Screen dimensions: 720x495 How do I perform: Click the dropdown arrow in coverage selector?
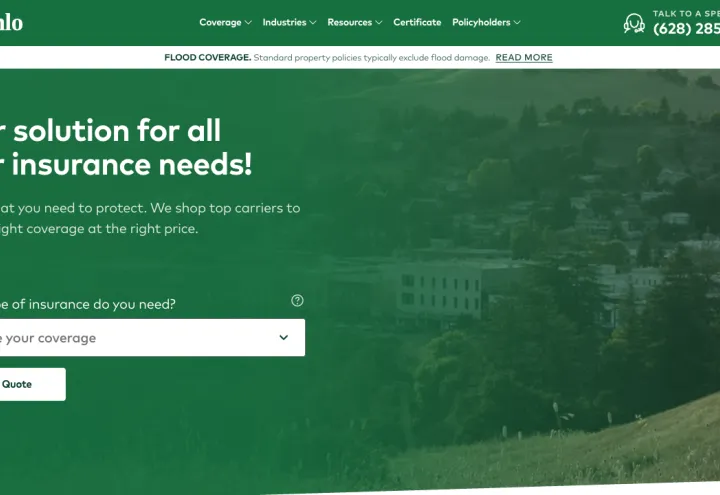284,338
